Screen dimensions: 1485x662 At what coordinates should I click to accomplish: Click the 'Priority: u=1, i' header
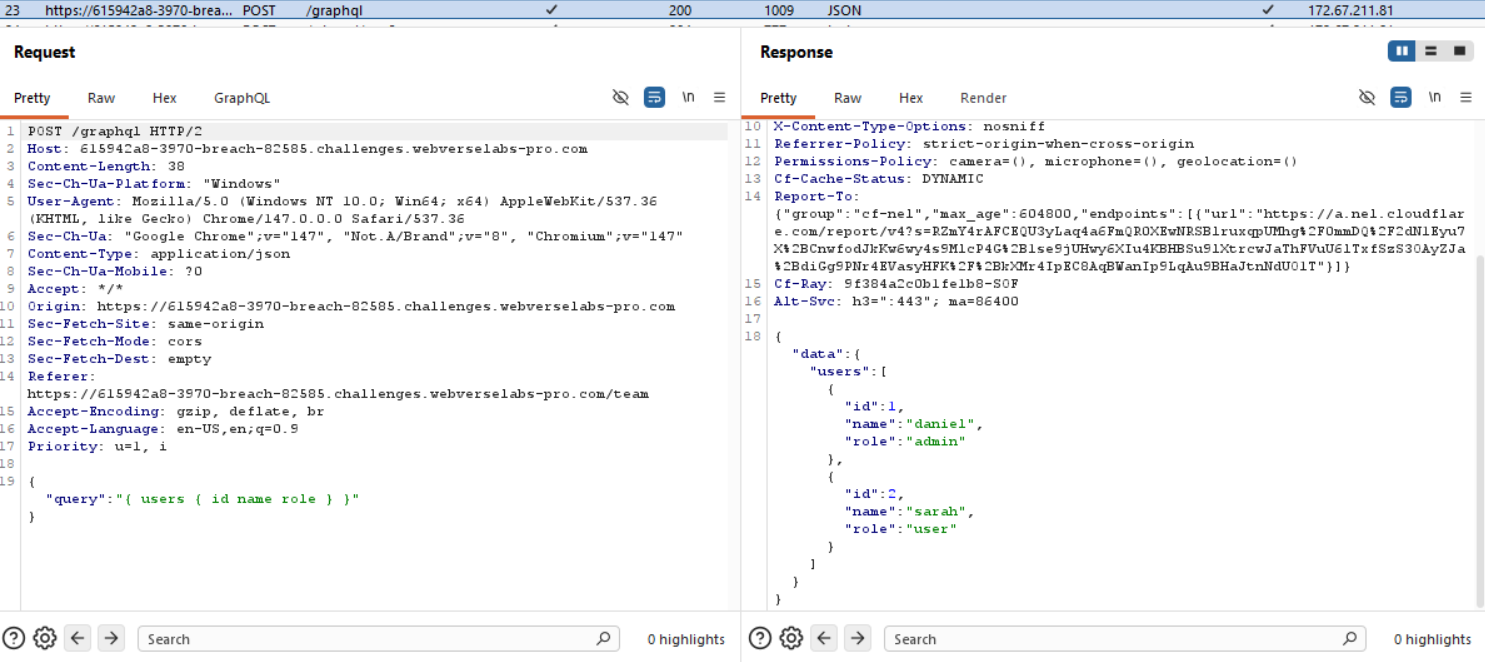point(97,446)
